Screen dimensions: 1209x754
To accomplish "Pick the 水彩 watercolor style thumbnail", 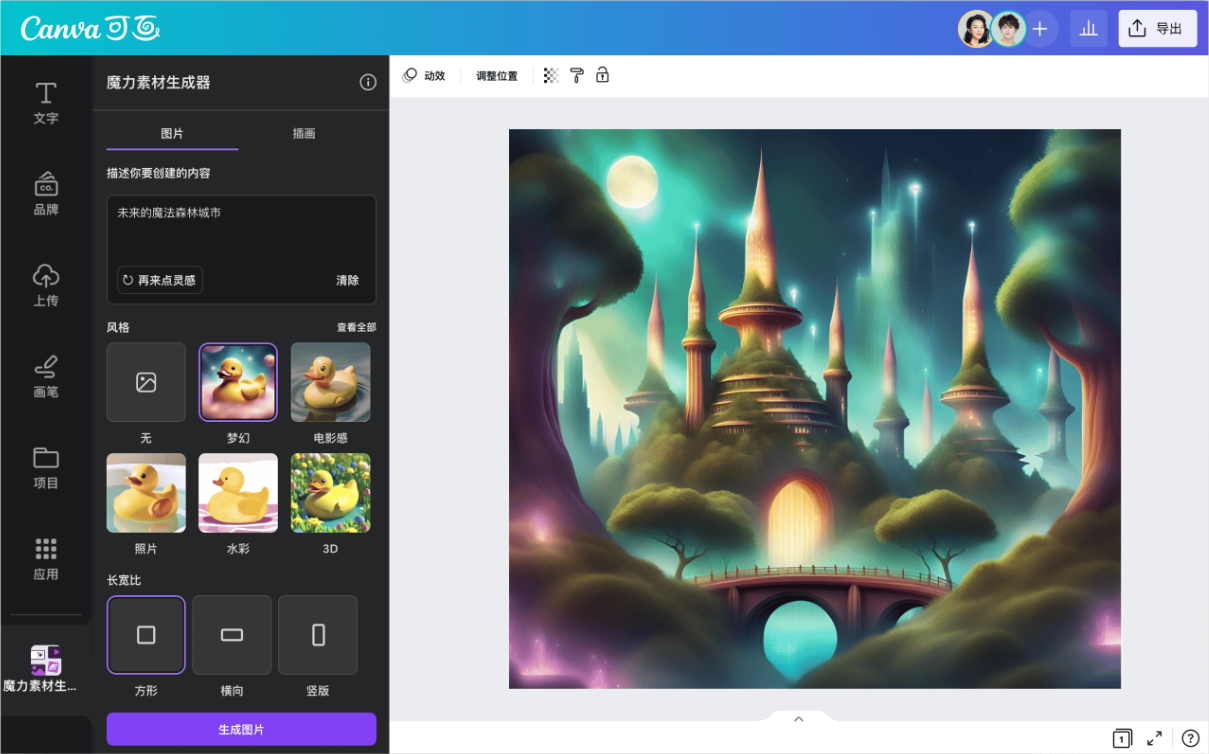I will (238, 493).
